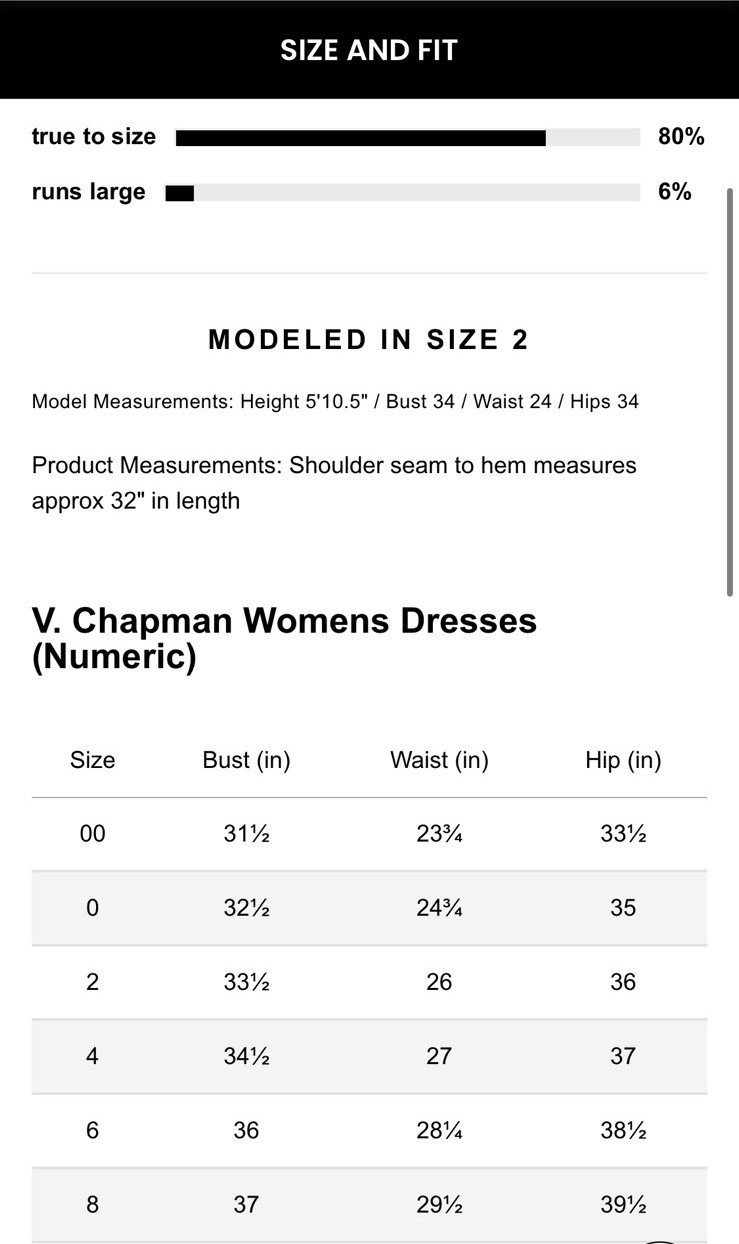Select the size 8 row label
The width and height of the screenshot is (739, 1244).
pyautogui.click(x=92, y=1204)
